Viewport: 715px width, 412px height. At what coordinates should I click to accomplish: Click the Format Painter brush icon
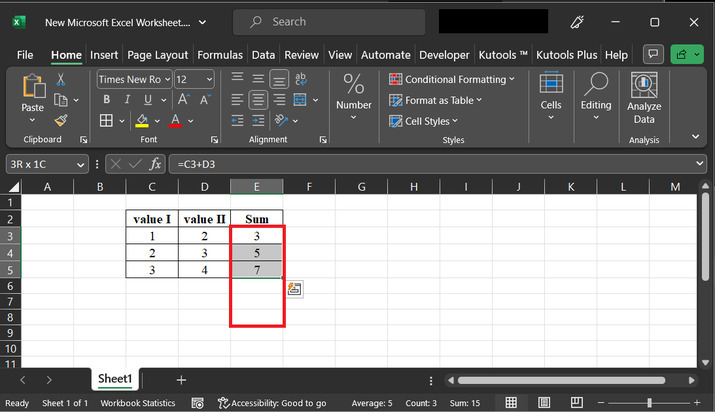tap(61, 120)
